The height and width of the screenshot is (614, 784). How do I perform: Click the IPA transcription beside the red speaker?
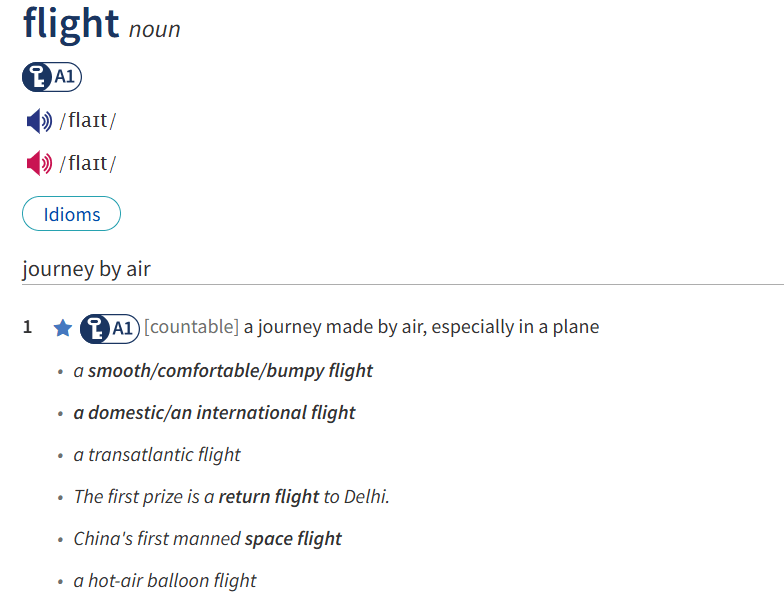88,164
